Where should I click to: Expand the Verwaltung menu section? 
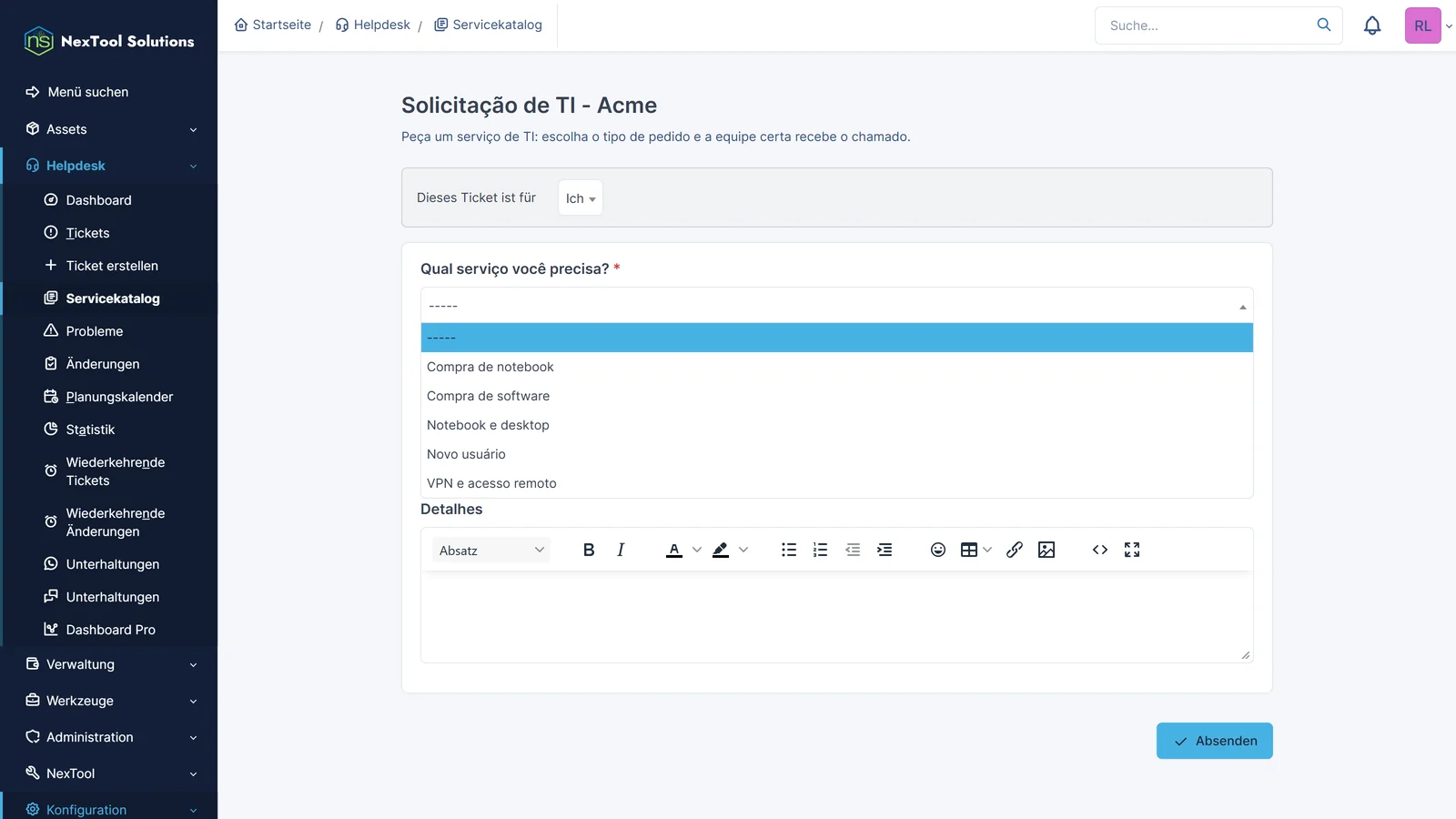click(109, 664)
